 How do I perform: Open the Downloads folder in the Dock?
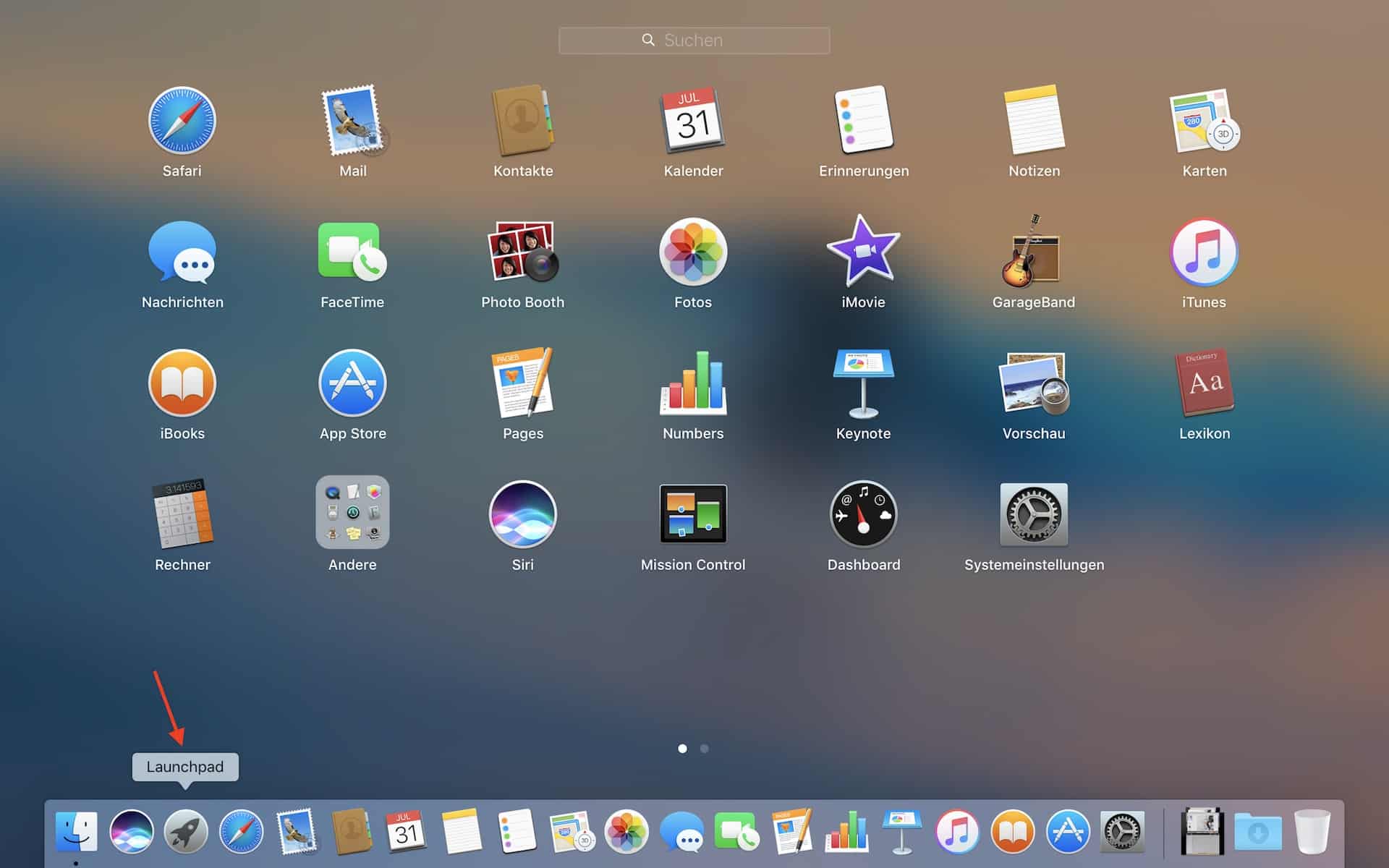[x=1257, y=832]
